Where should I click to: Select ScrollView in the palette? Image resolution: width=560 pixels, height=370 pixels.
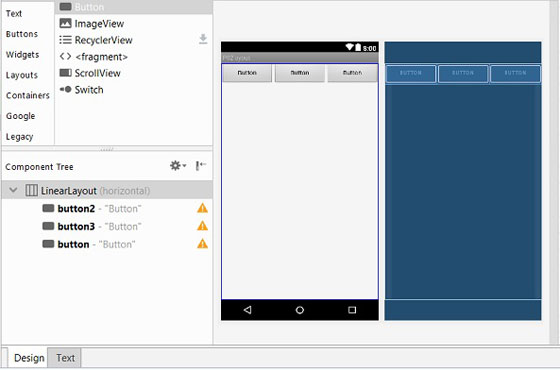134,73
